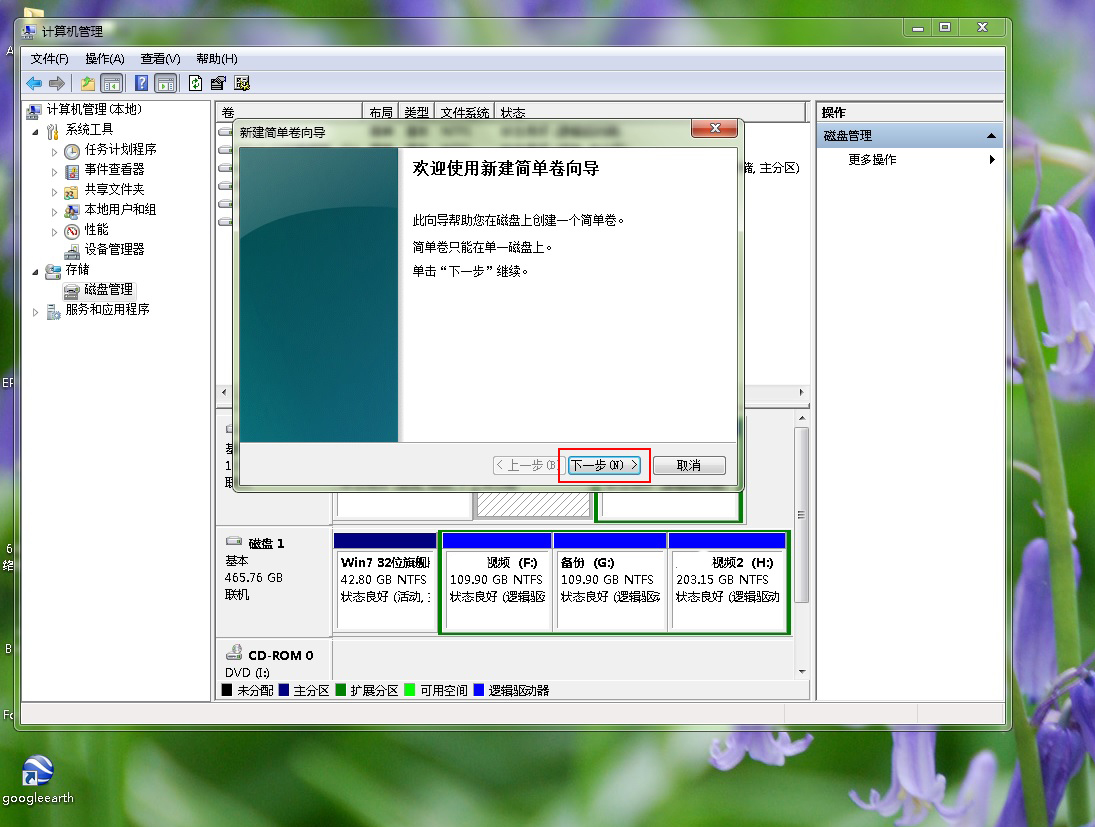
Task: Expand the 服务和应用程序 node
Action: pyautogui.click(x=34, y=310)
